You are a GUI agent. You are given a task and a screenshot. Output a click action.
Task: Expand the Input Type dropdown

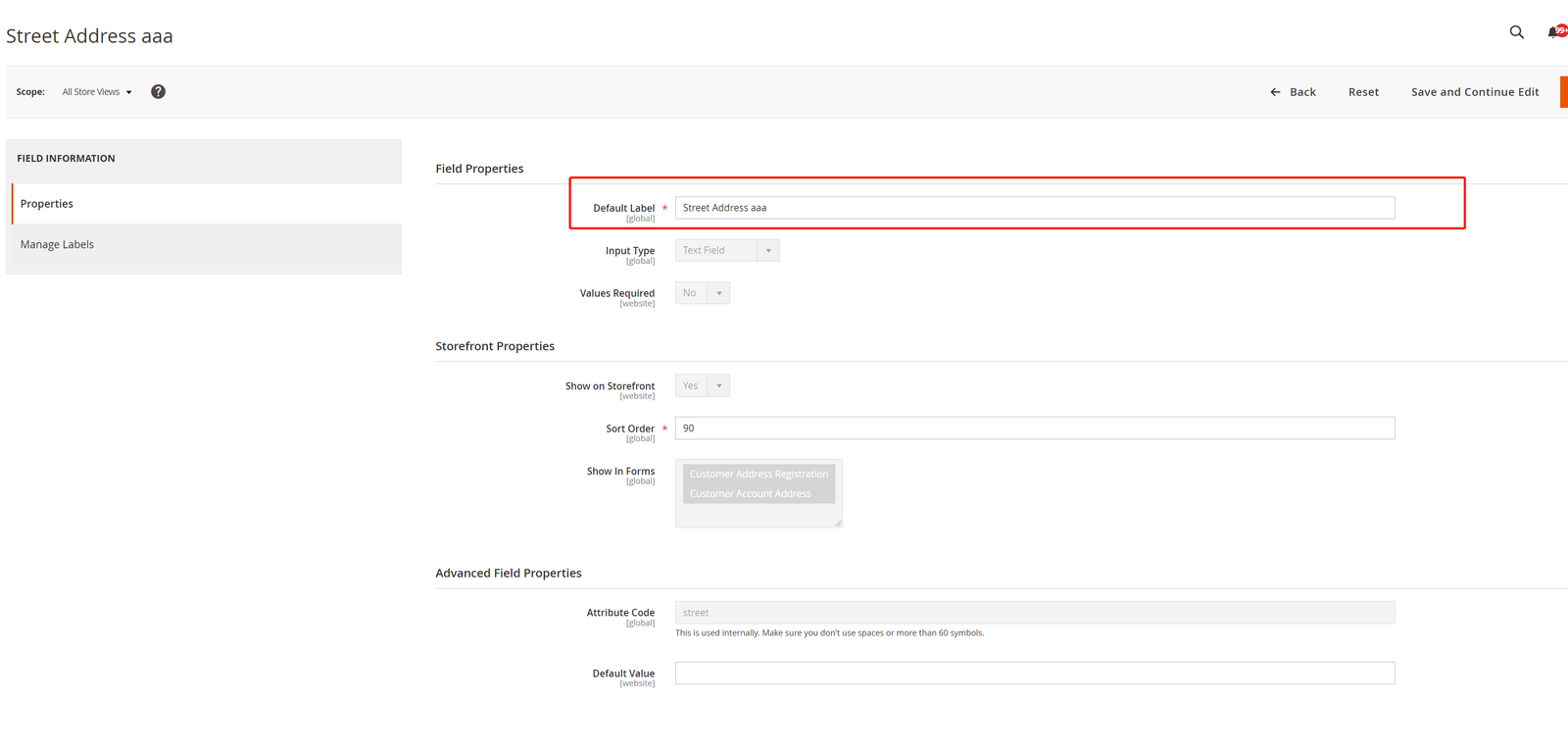(x=727, y=250)
